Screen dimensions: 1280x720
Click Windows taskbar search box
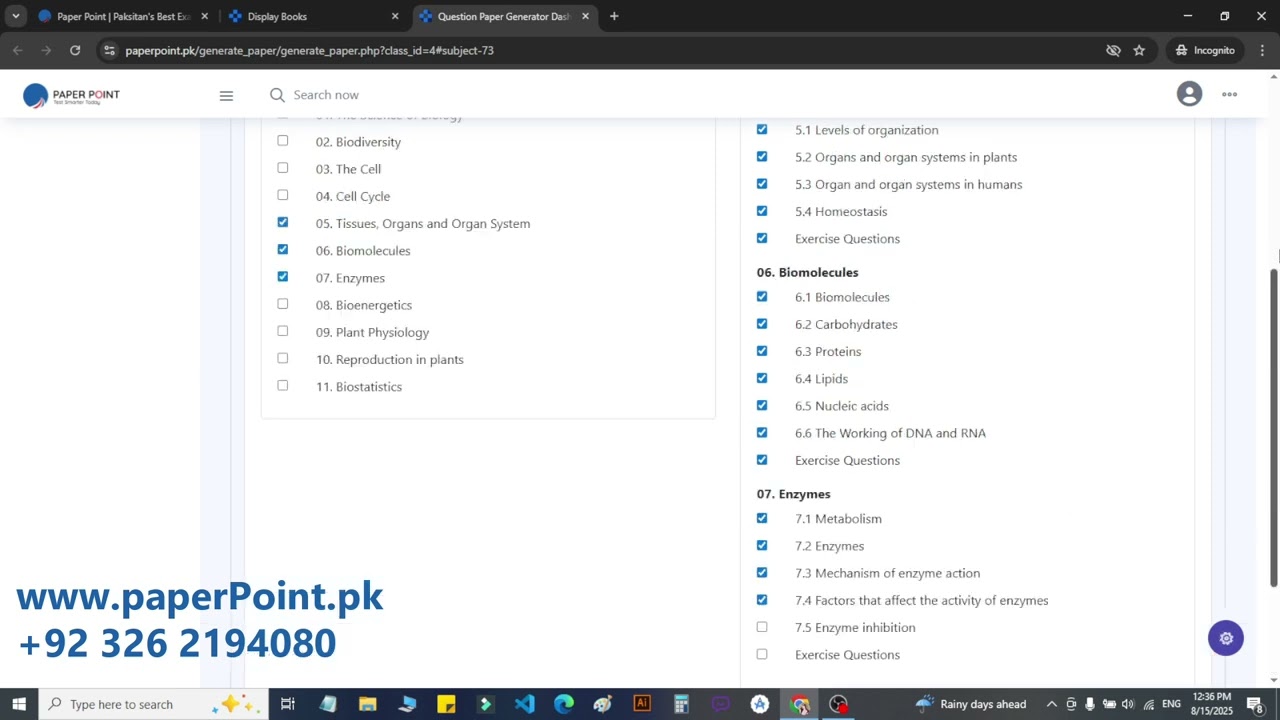153,704
